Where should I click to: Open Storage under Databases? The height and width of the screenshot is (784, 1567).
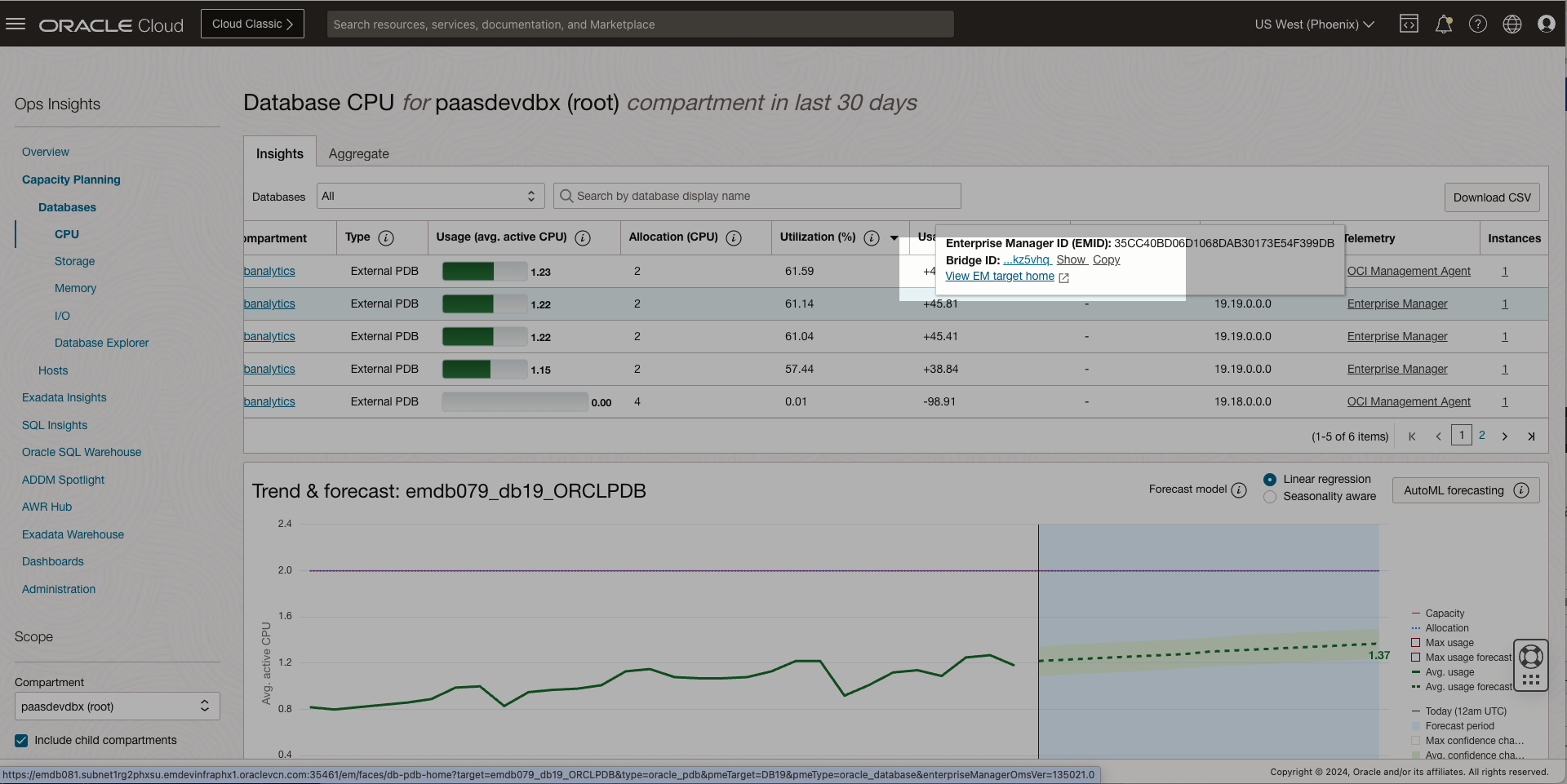coord(75,261)
